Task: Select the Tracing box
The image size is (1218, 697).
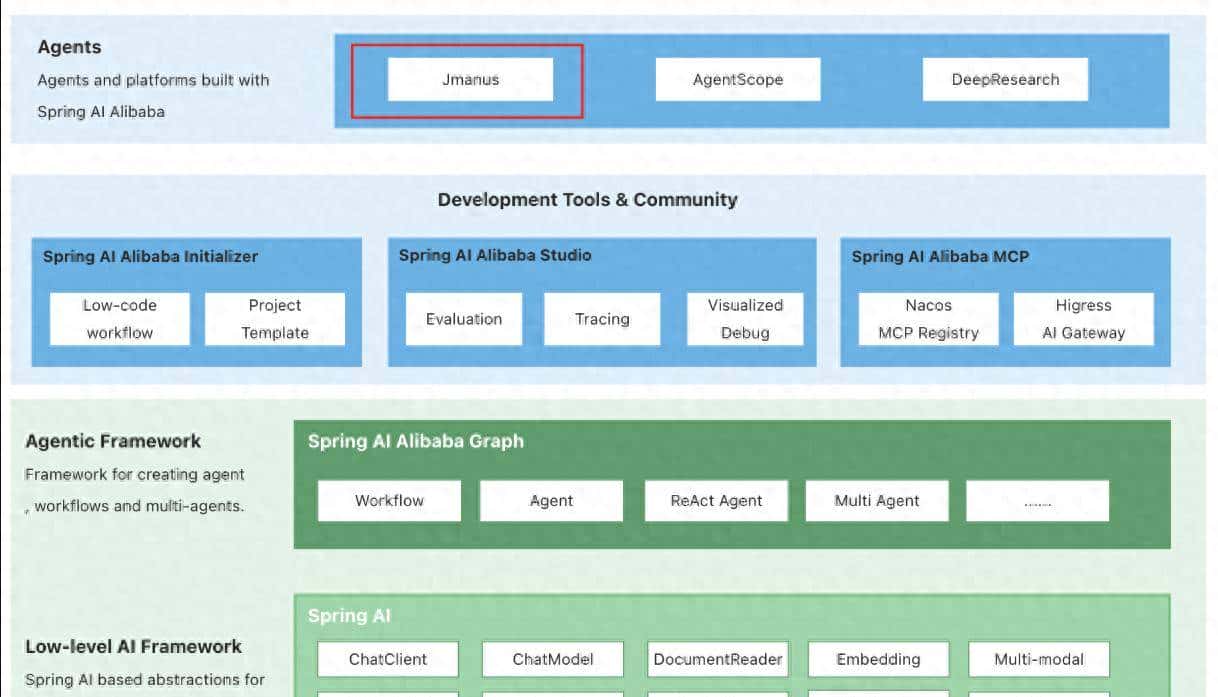Action: pyautogui.click(x=602, y=319)
